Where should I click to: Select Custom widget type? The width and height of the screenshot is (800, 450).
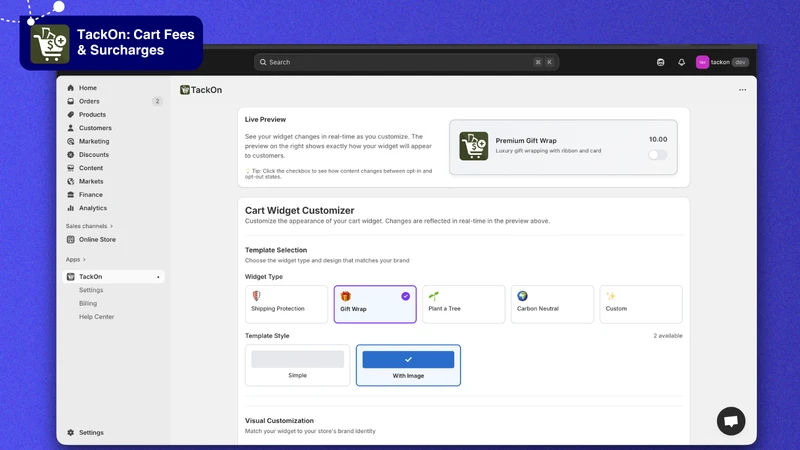[641, 304]
